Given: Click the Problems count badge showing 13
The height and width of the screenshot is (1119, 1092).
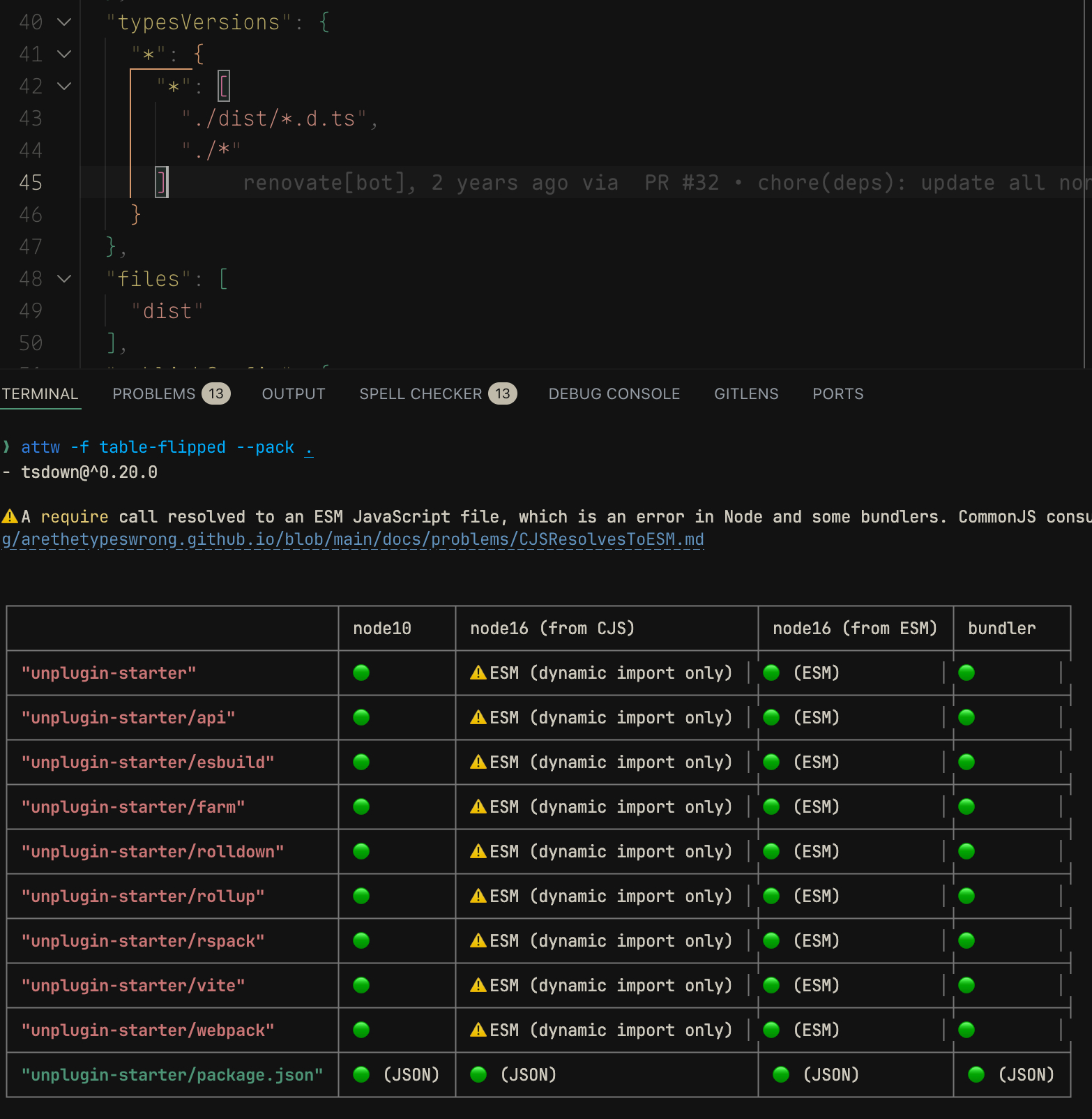Looking at the screenshot, I should 216,394.
